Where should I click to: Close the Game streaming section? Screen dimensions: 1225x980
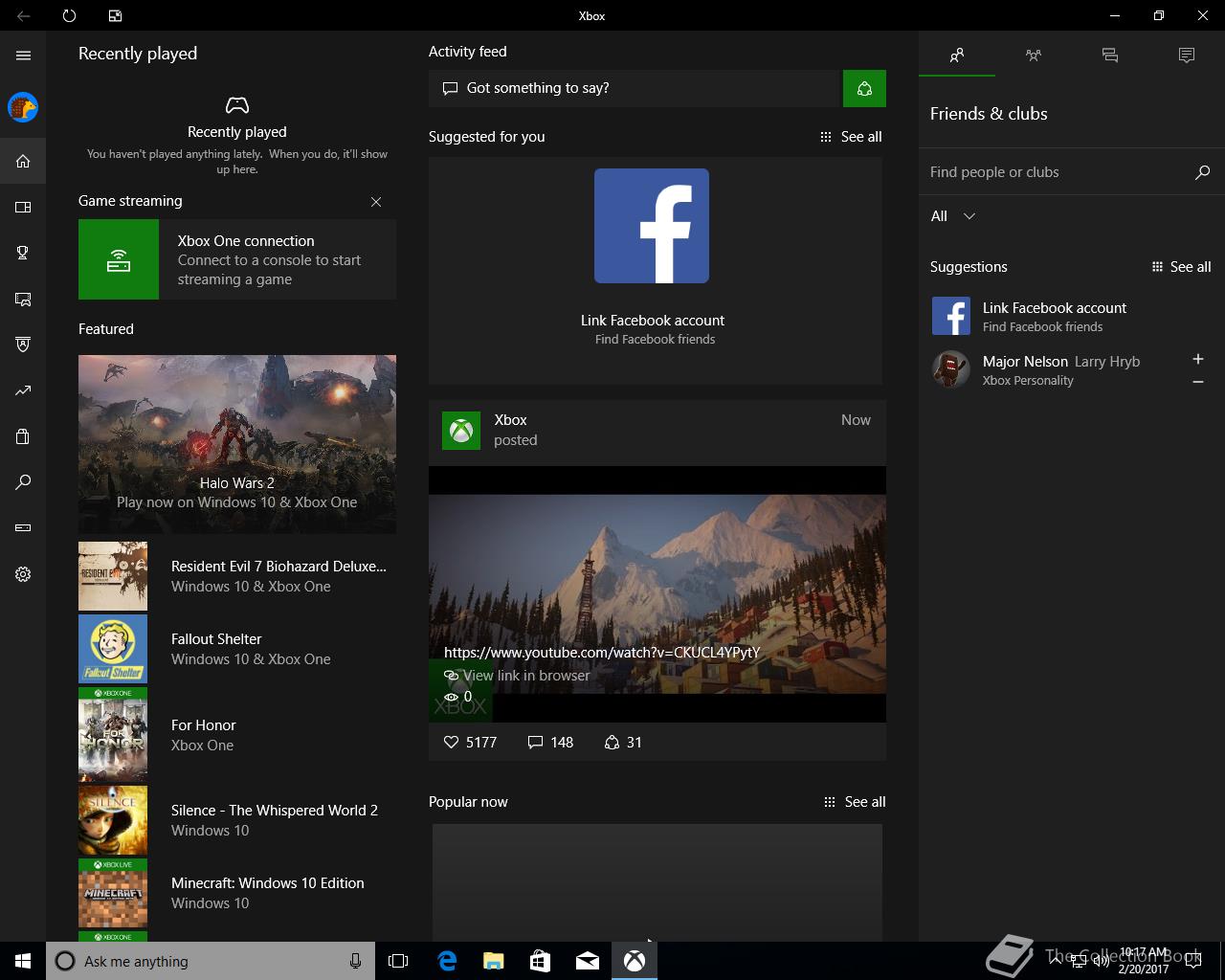[376, 202]
